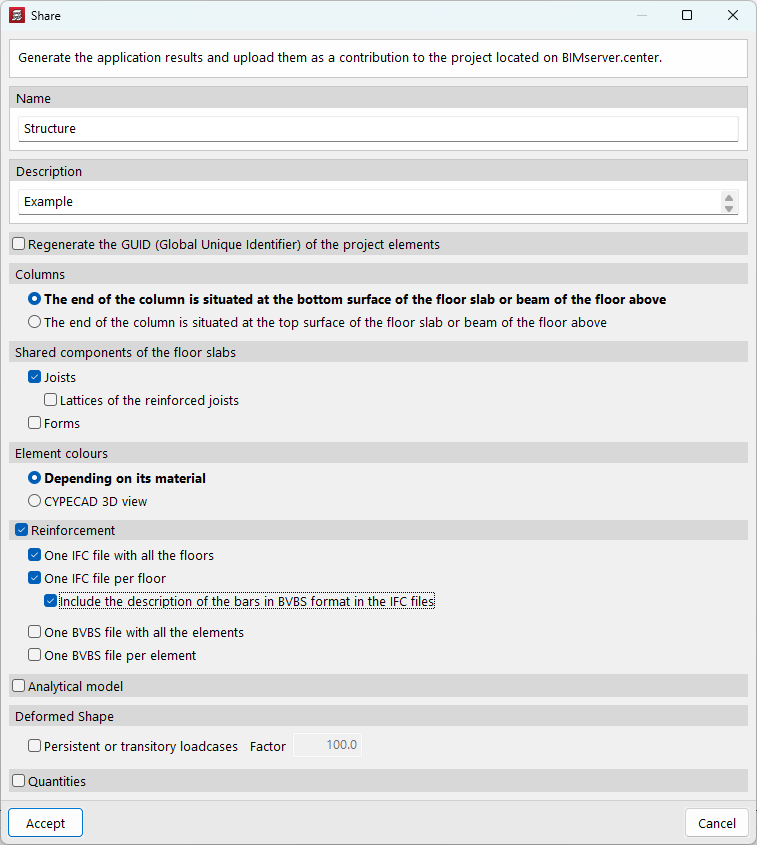The width and height of the screenshot is (757, 845).
Task: Enable Regenerate the GUID checkbox
Action: [x=19, y=244]
